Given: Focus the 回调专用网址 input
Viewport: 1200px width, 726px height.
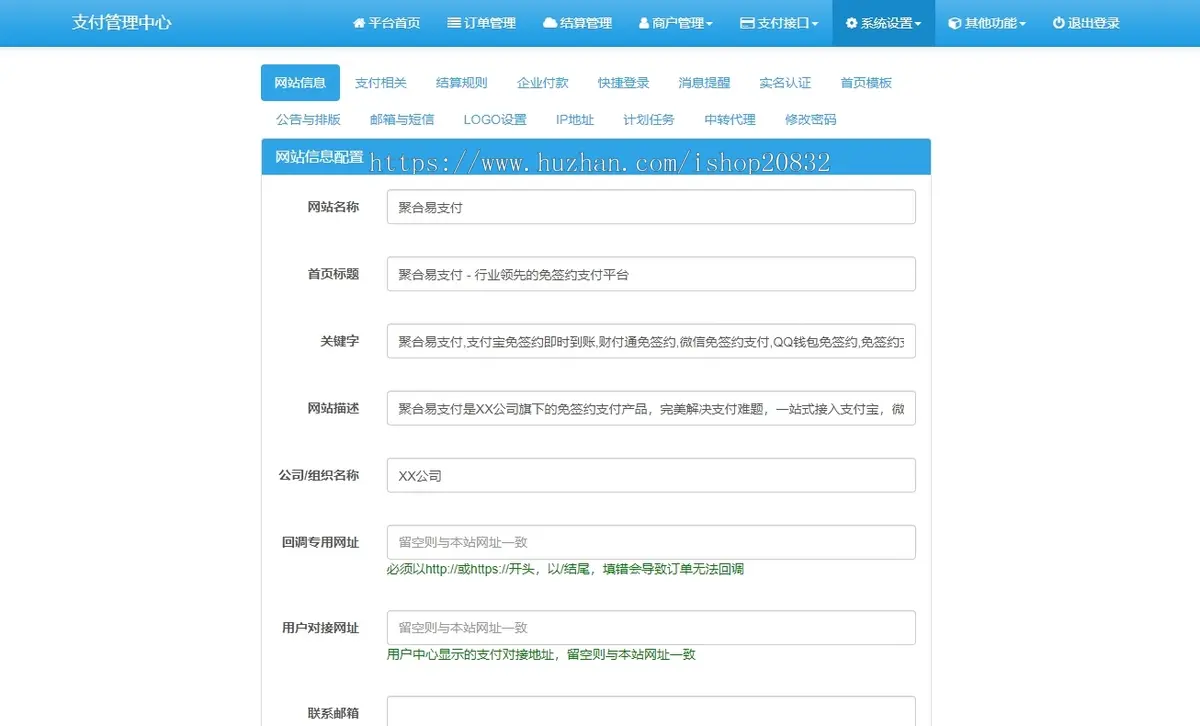Looking at the screenshot, I should [x=651, y=542].
